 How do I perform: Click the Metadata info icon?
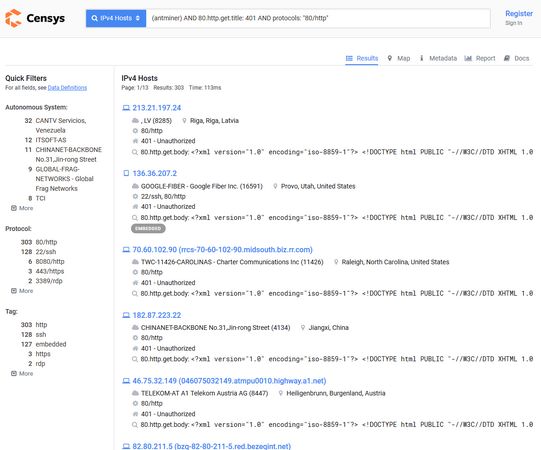tap(421, 58)
